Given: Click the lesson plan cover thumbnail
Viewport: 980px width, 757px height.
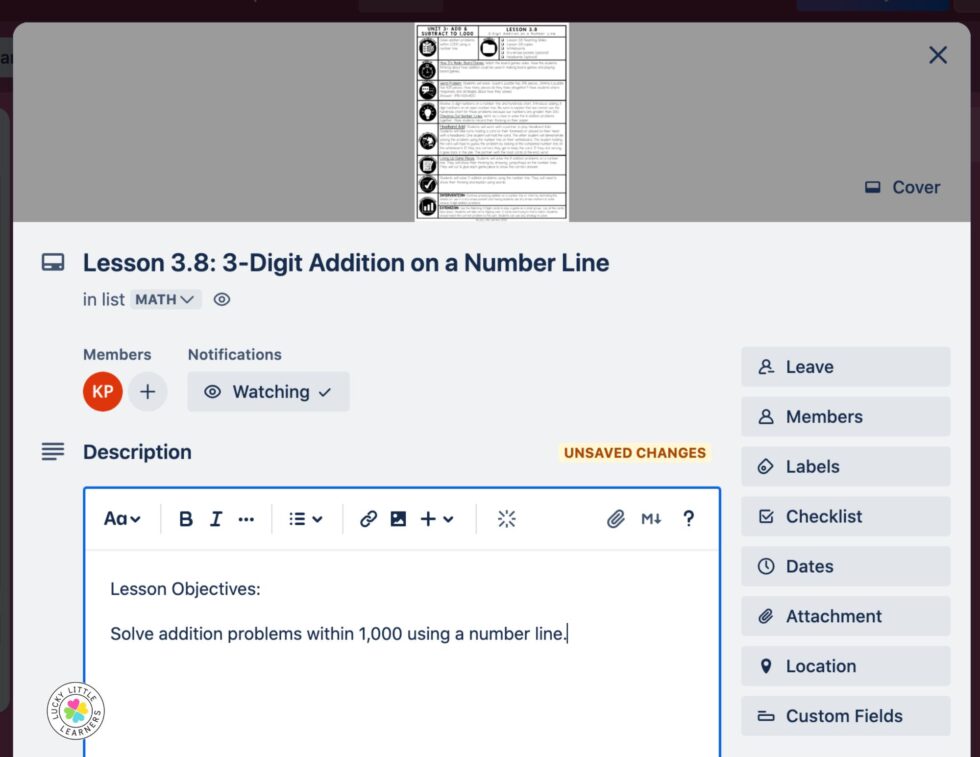Looking at the screenshot, I should tap(490, 120).
